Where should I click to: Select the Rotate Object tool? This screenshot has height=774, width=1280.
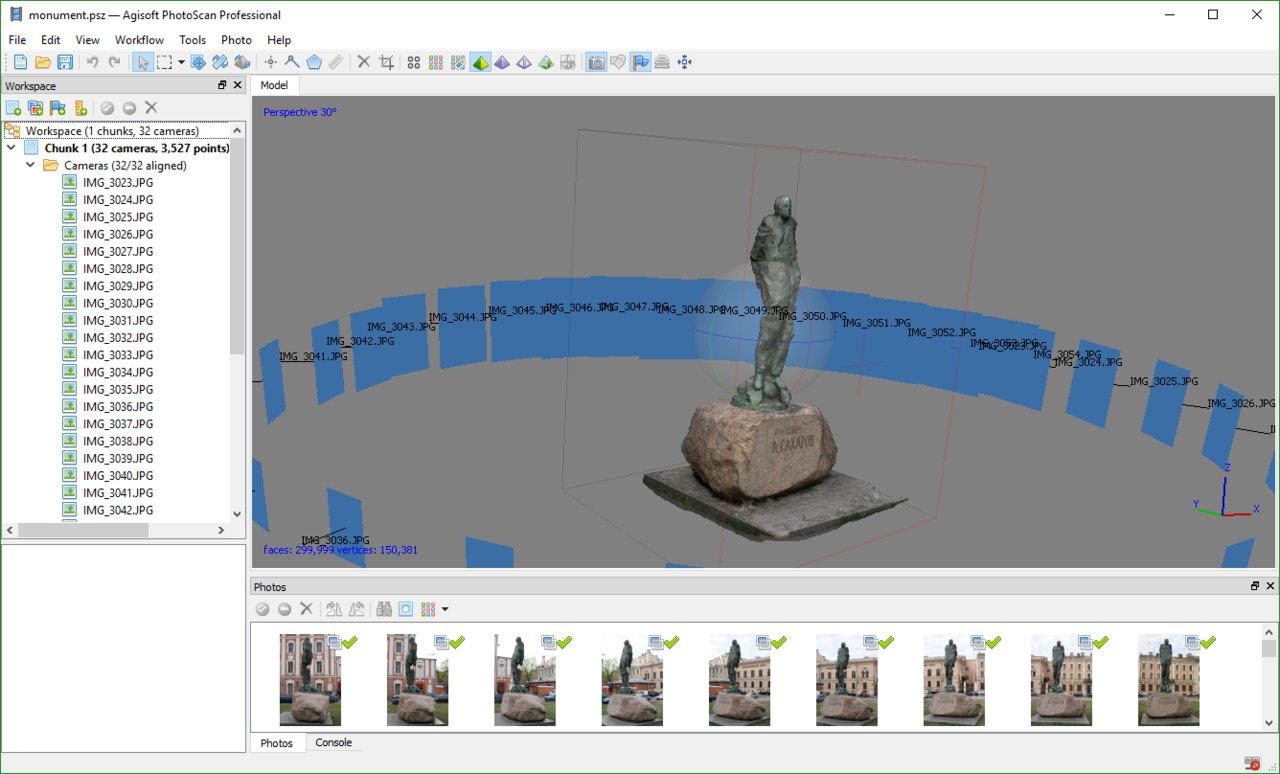click(242, 62)
